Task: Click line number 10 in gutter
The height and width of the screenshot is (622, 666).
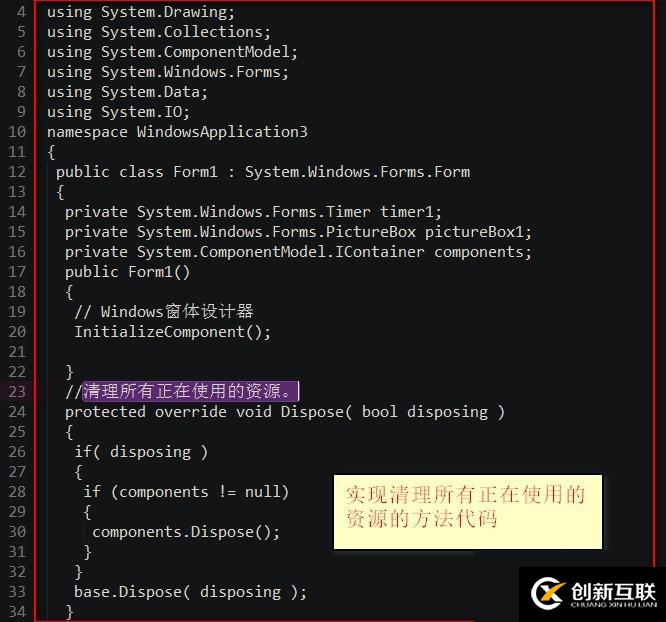Action: (x=17, y=132)
